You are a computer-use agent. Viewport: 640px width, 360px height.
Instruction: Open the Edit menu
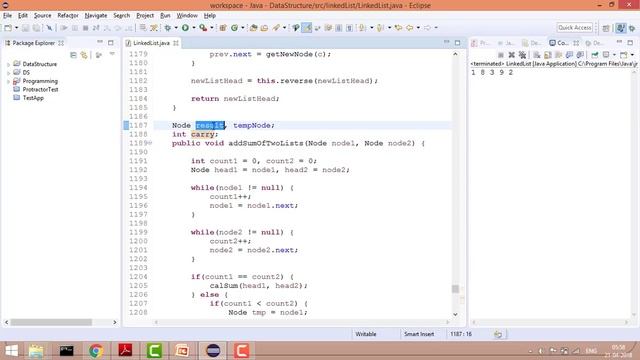click(22, 16)
